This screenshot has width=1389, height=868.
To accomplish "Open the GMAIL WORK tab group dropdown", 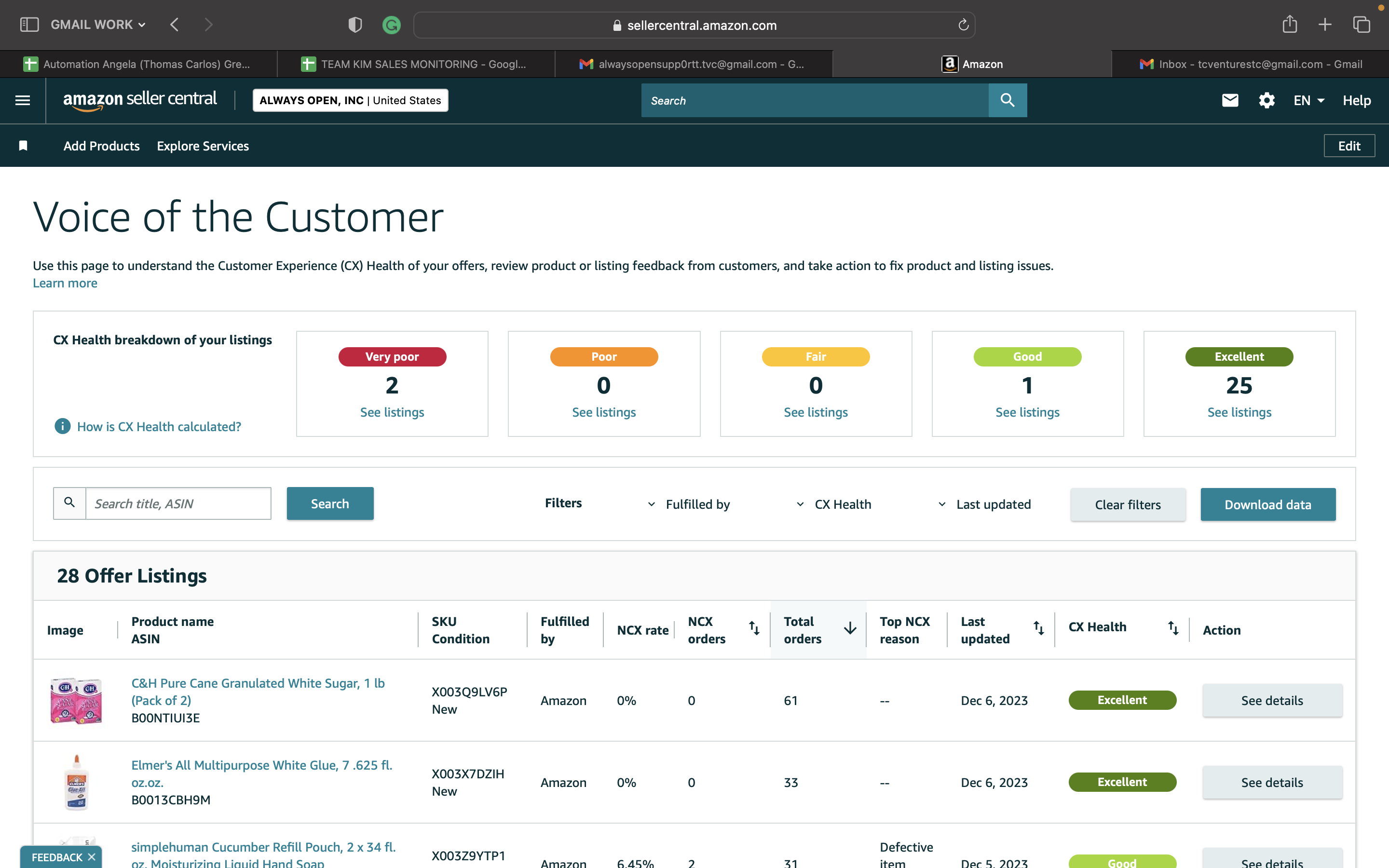I will 98,25.
